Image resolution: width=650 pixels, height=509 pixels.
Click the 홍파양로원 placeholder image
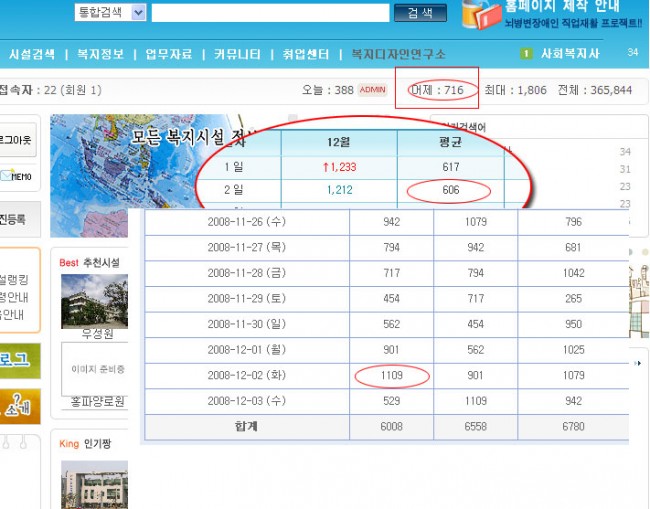(x=95, y=369)
